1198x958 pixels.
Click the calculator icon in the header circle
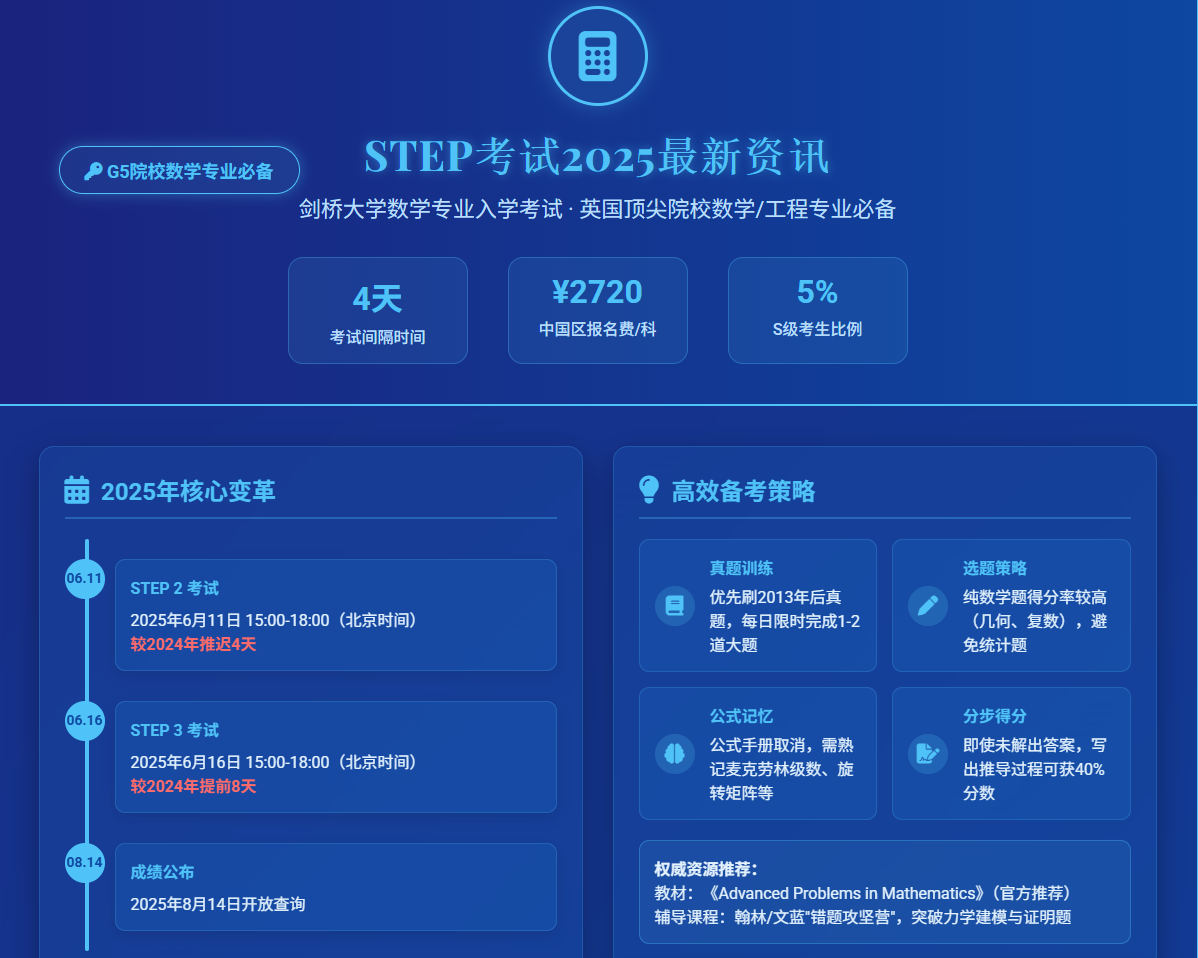click(x=597, y=56)
